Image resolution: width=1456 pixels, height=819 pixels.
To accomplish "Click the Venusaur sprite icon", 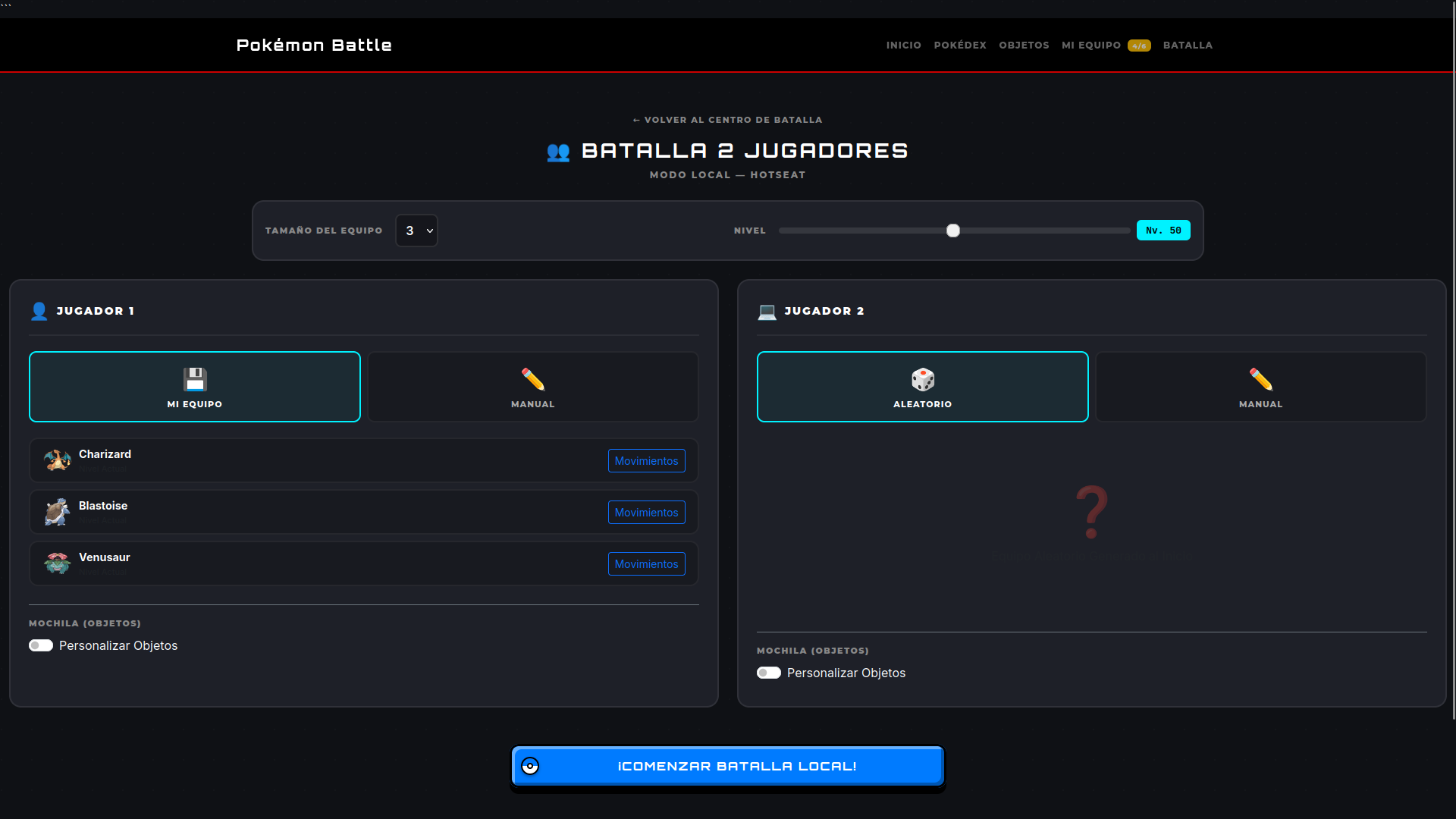I will click(x=57, y=563).
